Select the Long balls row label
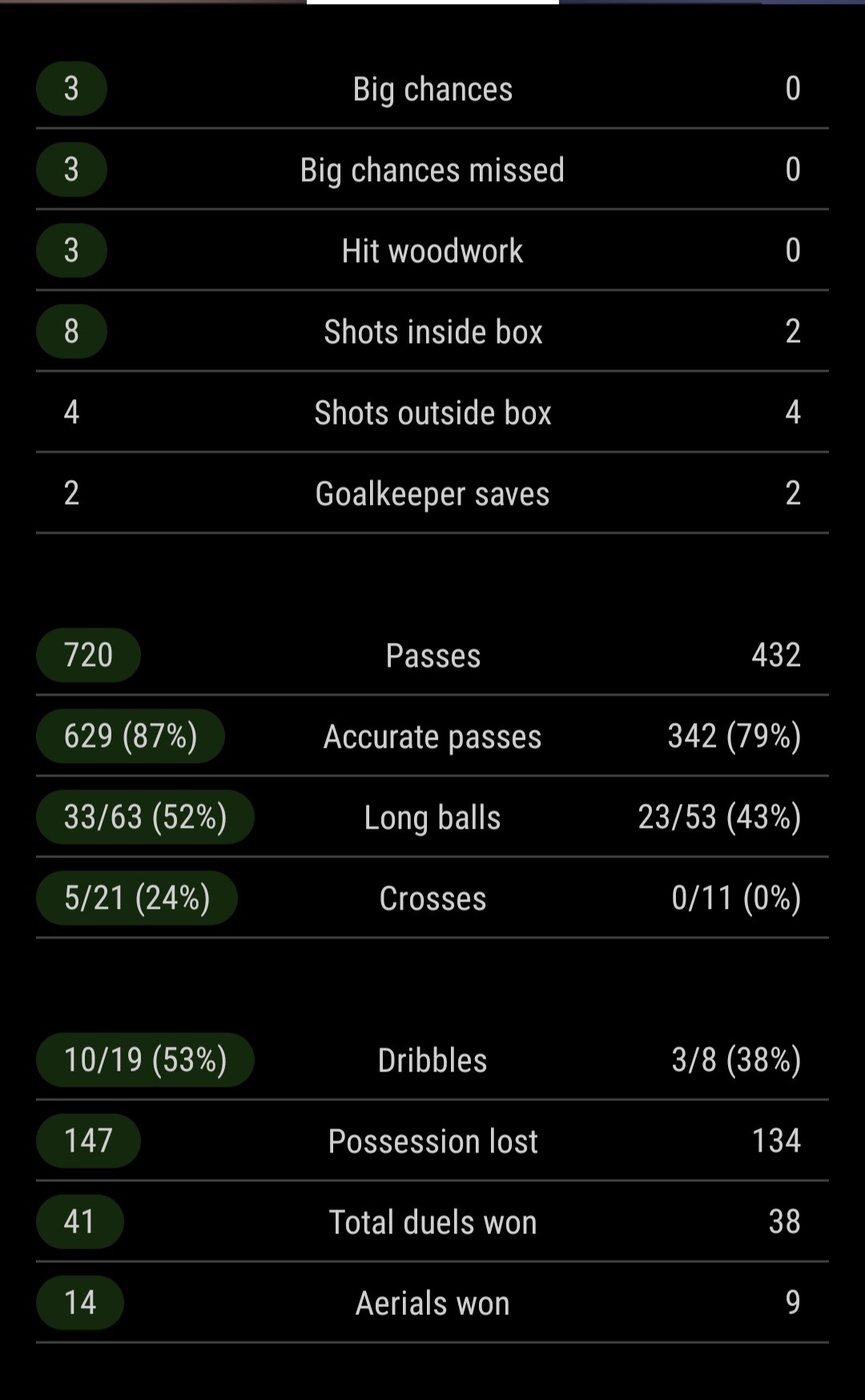This screenshot has height=1400, width=865. click(x=432, y=817)
